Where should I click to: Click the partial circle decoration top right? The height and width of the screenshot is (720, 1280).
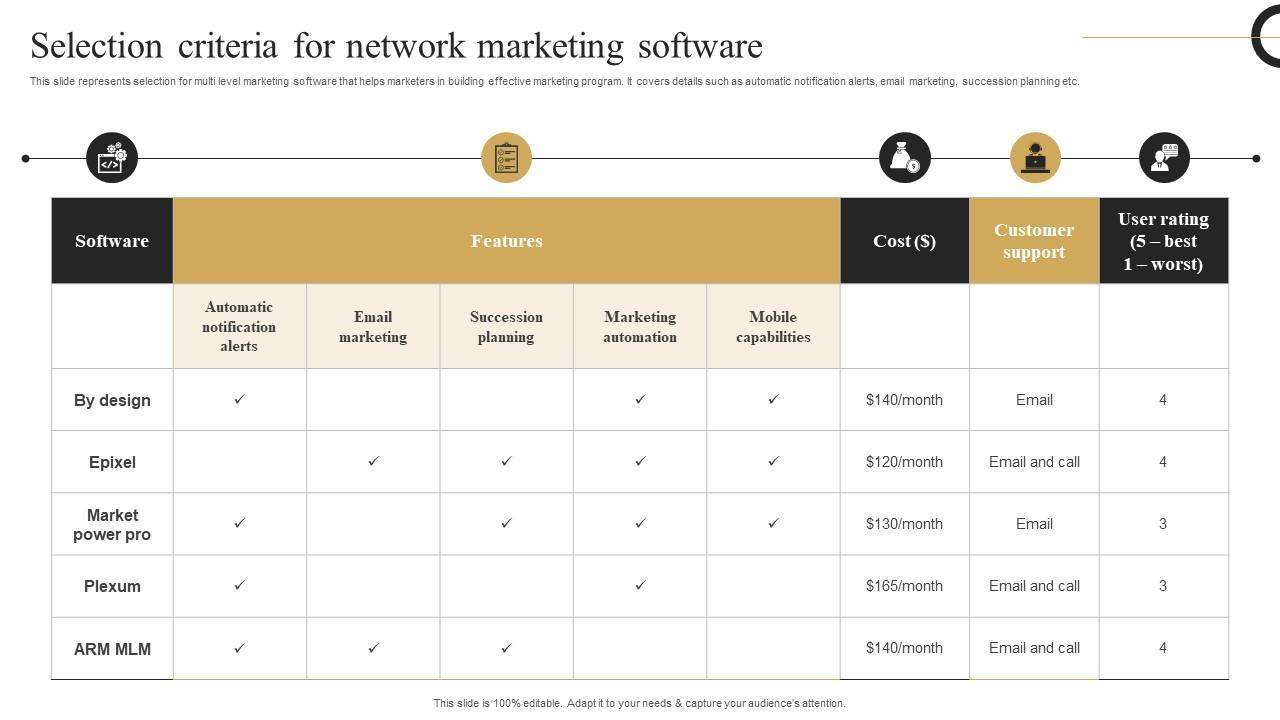click(x=1266, y=36)
